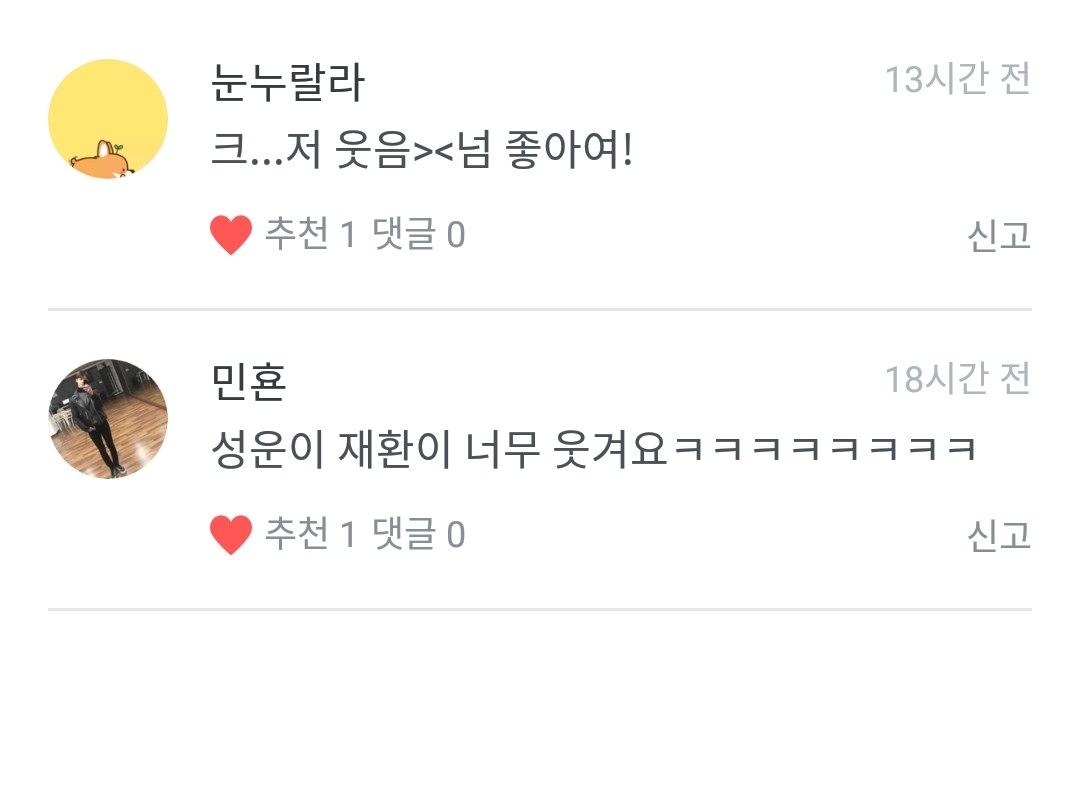Select the 추천 1 label under 민효's comment
The height and width of the screenshot is (810, 1080).
(311, 534)
